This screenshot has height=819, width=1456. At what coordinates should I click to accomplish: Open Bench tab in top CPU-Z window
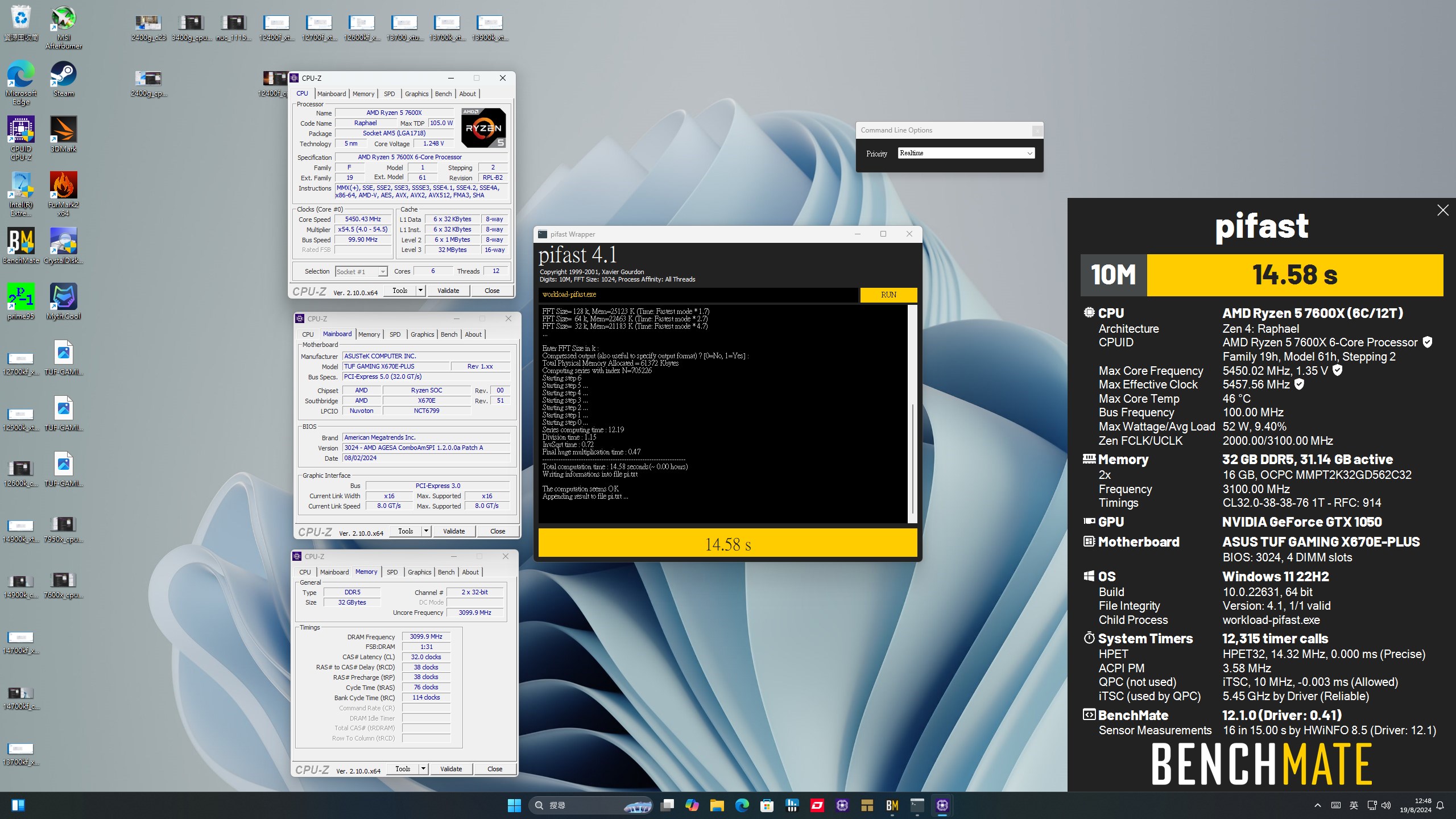[x=443, y=94]
